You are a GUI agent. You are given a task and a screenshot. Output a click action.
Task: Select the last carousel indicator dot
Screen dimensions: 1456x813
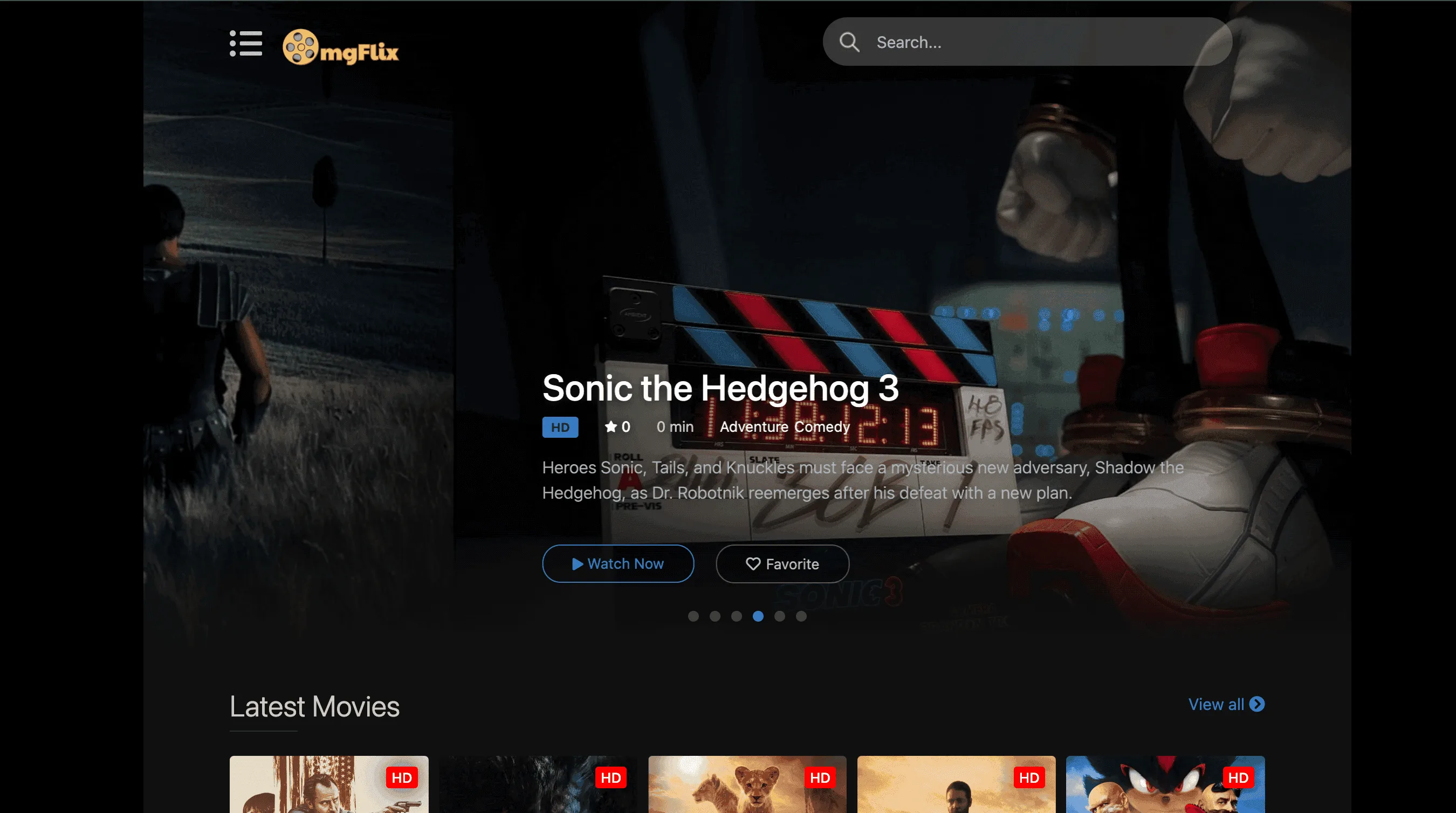click(802, 616)
